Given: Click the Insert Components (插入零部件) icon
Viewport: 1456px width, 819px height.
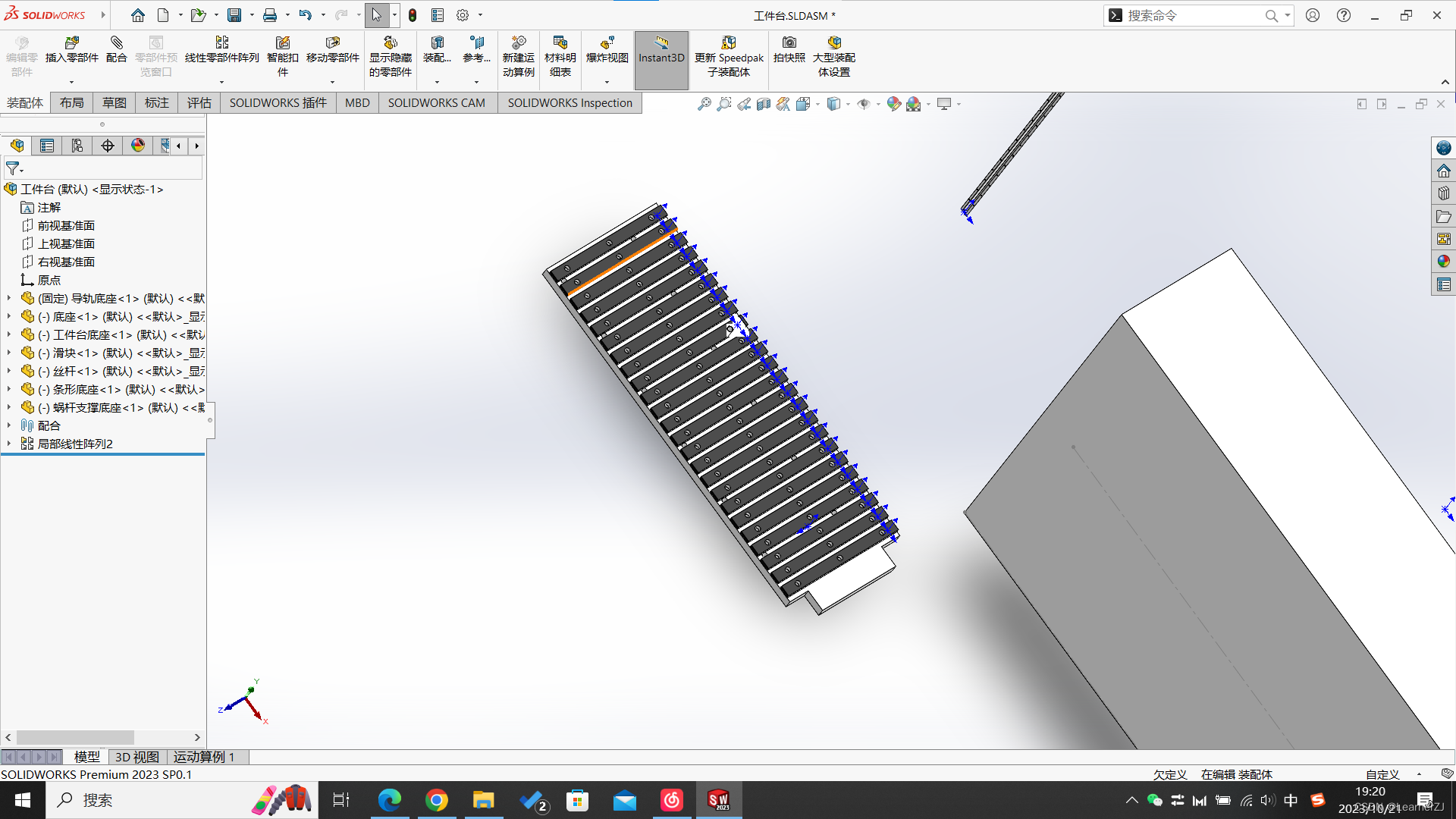Looking at the screenshot, I should coord(72,43).
